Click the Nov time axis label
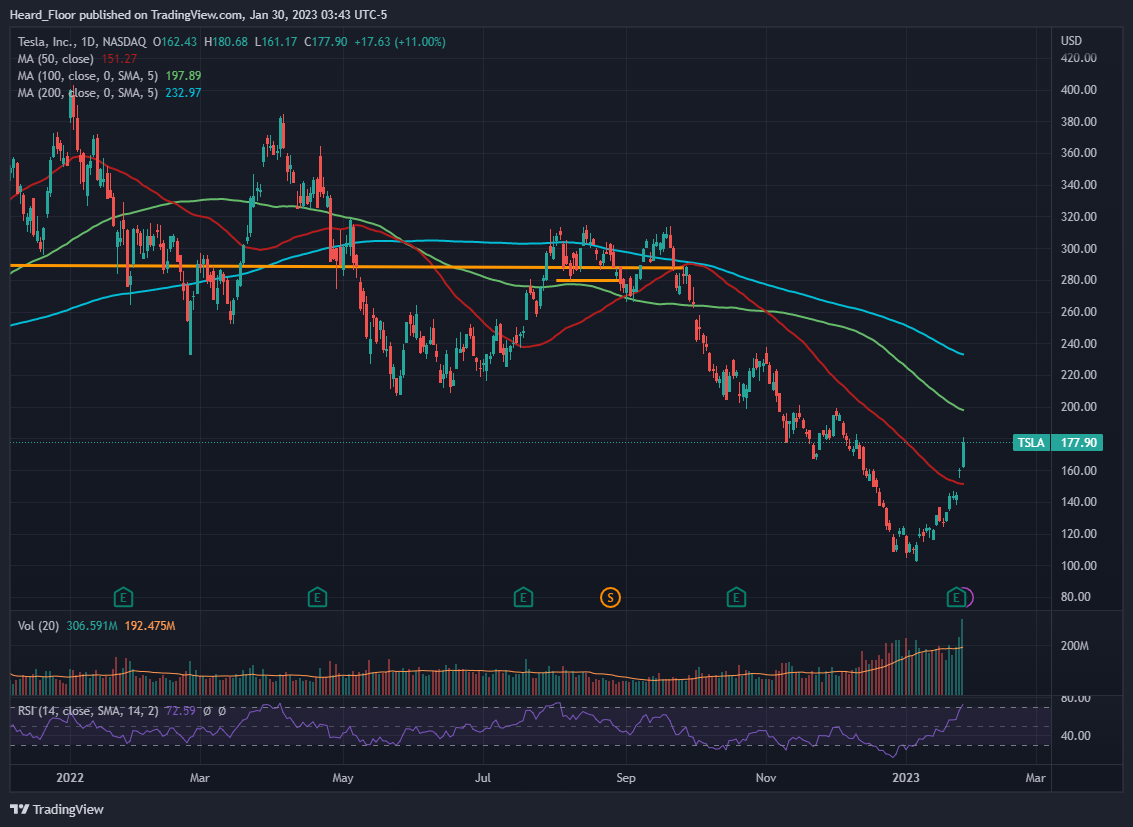Image resolution: width=1133 pixels, height=827 pixels. (766, 778)
